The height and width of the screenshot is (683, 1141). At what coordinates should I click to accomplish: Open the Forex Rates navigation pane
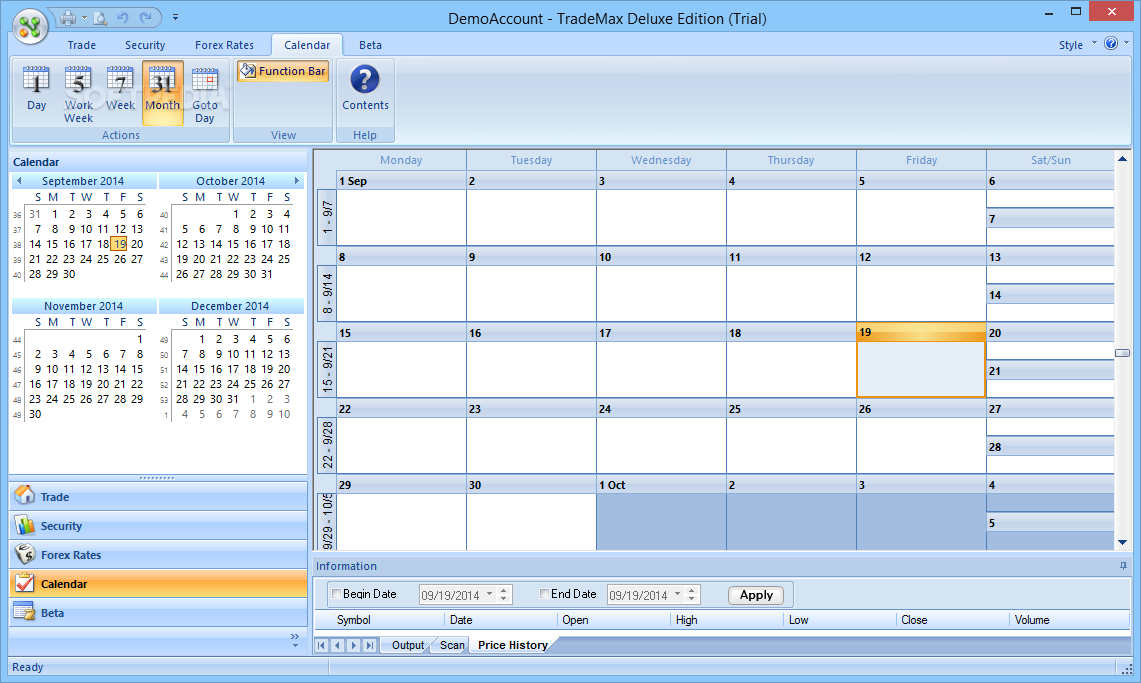pyautogui.click(x=158, y=555)
